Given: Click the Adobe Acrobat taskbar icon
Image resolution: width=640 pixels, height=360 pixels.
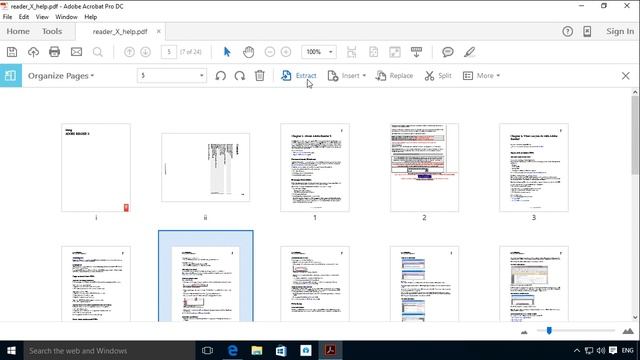Looking at the screenshot, I should (330, 350).
